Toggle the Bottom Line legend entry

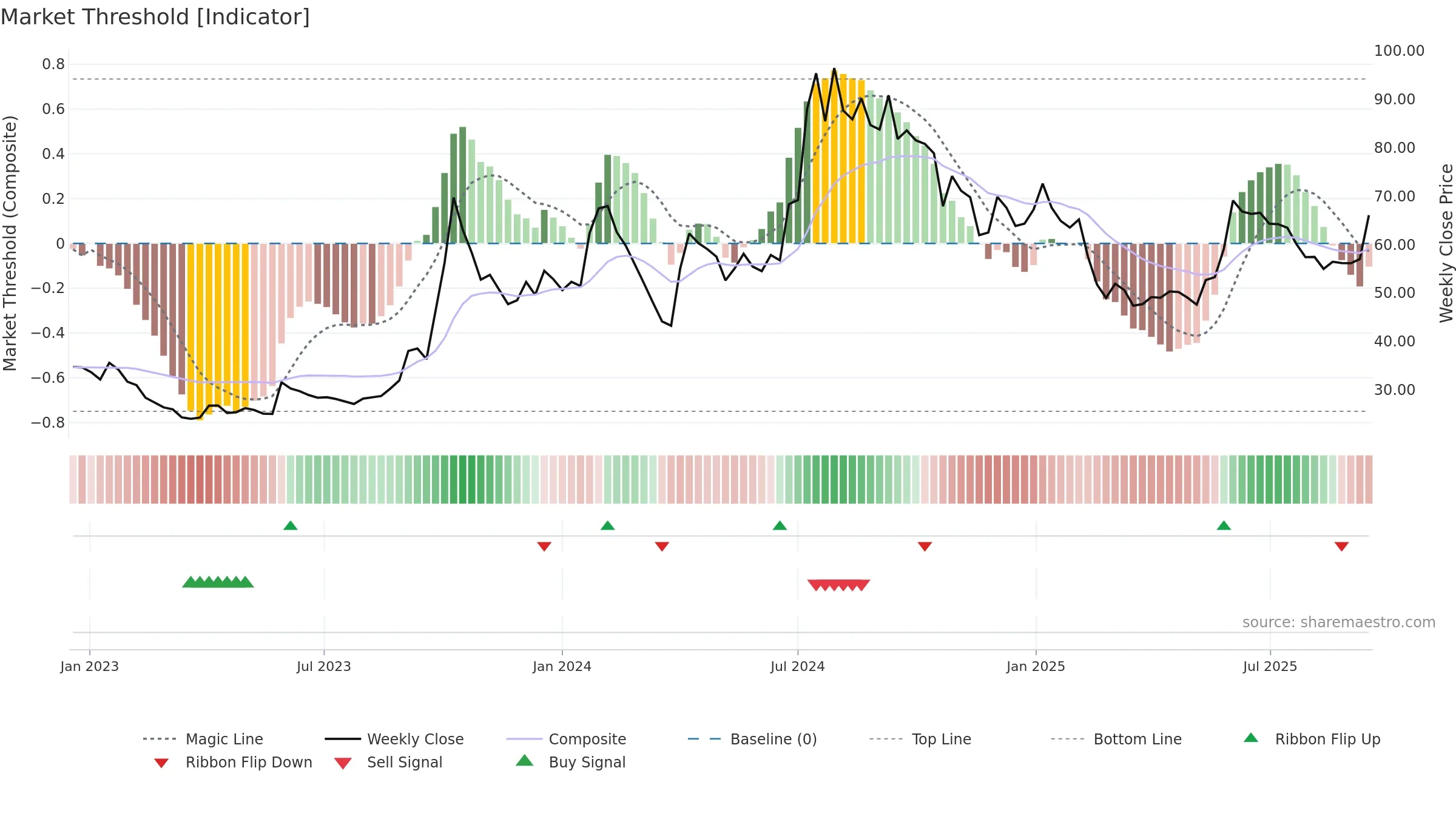[x=1116, y=739]
